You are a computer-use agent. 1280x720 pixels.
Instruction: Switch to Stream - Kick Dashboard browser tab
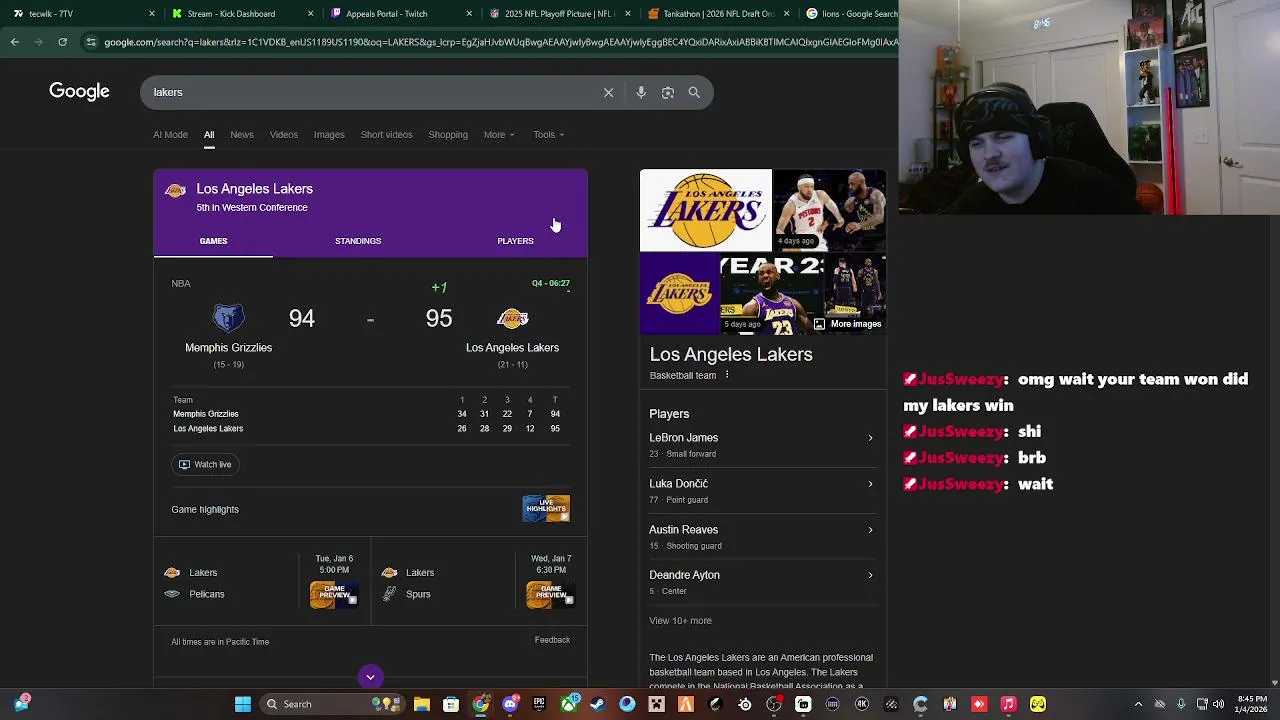point(240,14)
